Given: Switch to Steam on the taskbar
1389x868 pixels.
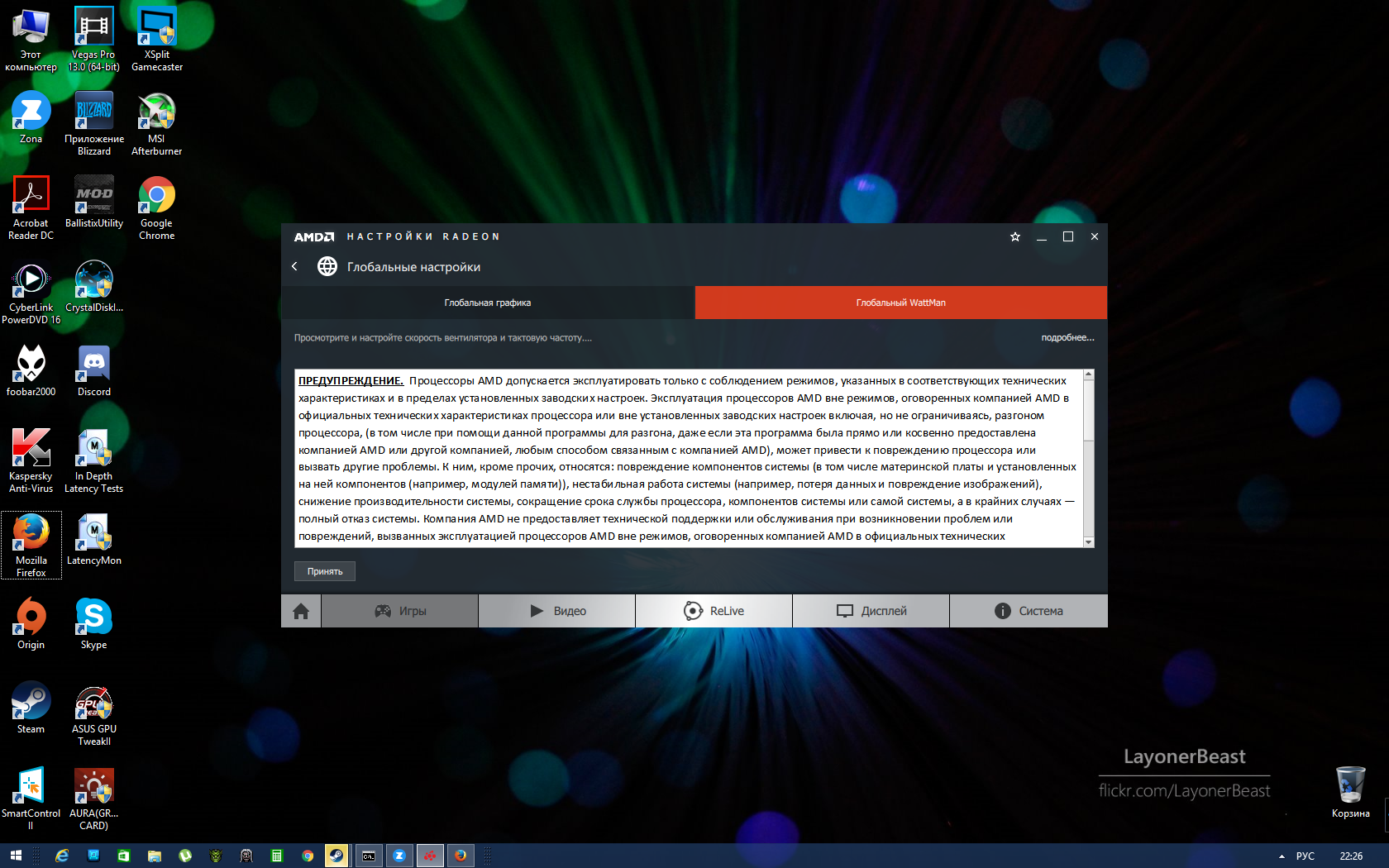Looking at the screenshot, I should click(x=337, y=856).
